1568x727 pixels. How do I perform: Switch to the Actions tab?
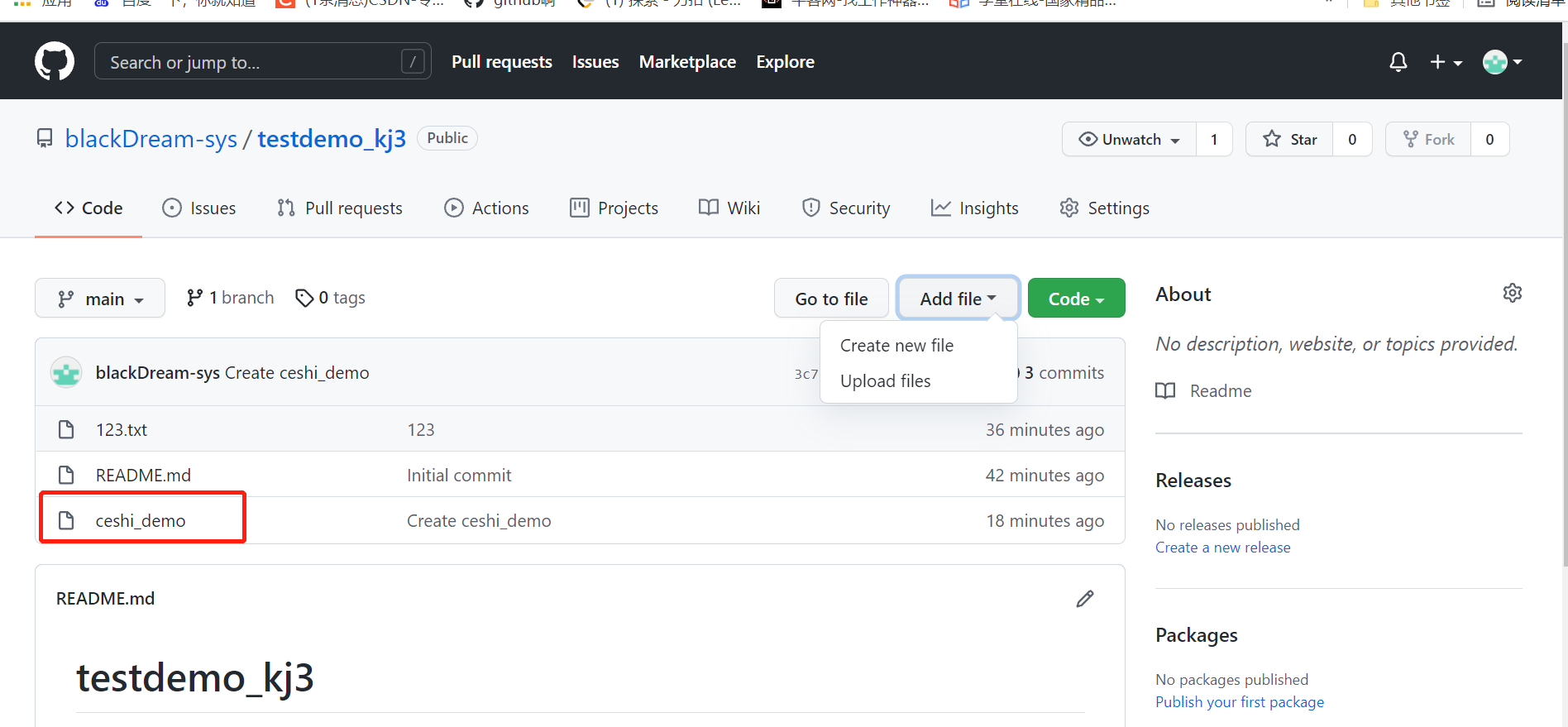point(486,208)
